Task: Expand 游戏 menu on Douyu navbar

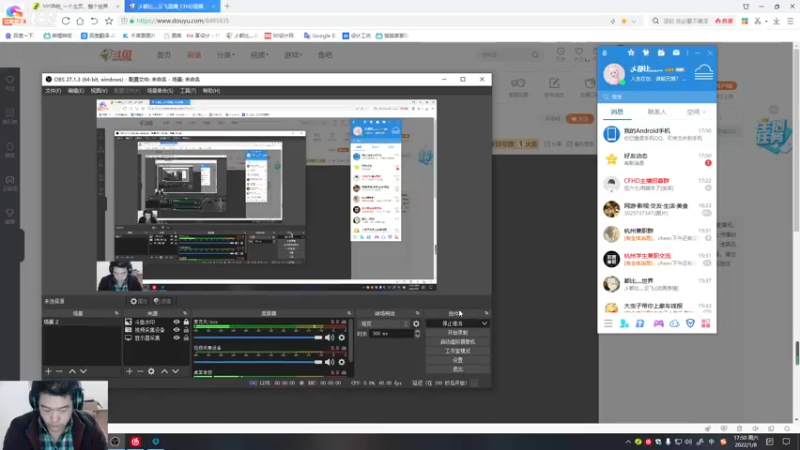Action: tap(293, 55)
